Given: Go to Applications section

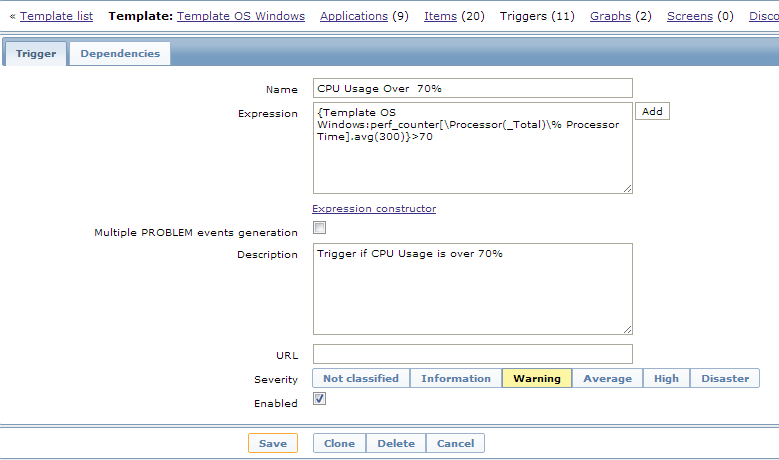Looking at the screenshot, I should click(354, 16).
